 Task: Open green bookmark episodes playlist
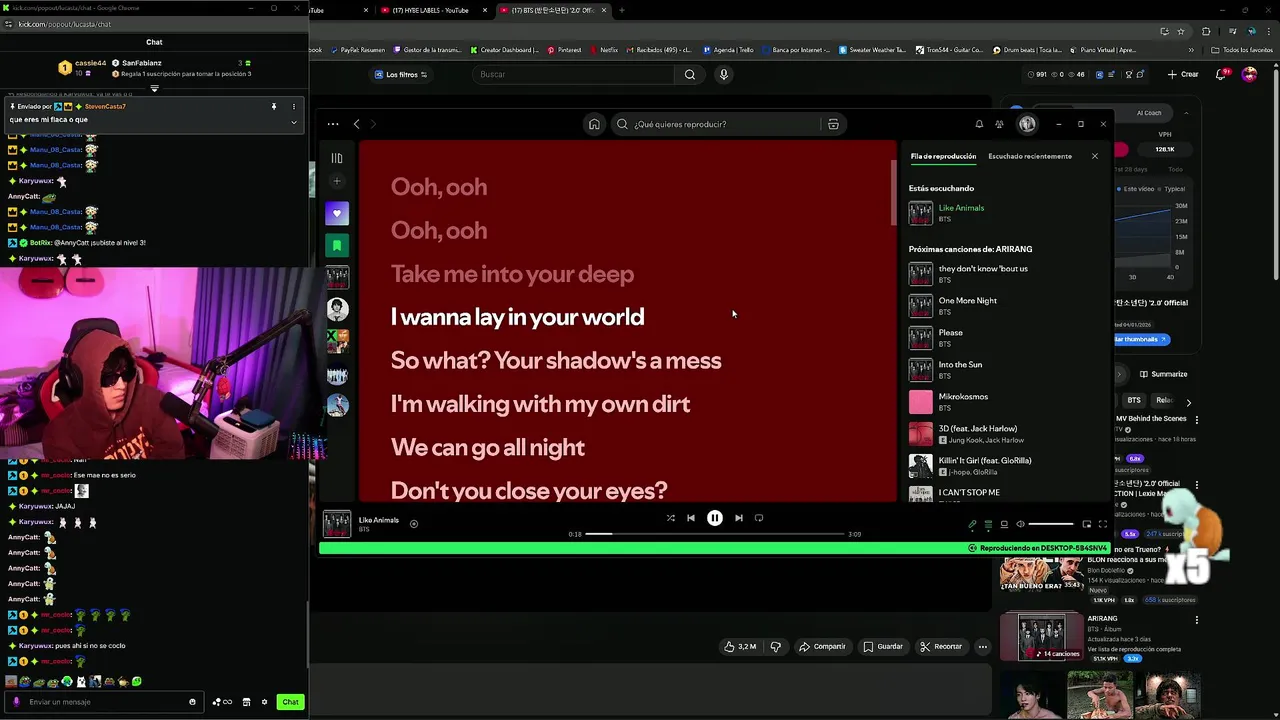point(337,245)
